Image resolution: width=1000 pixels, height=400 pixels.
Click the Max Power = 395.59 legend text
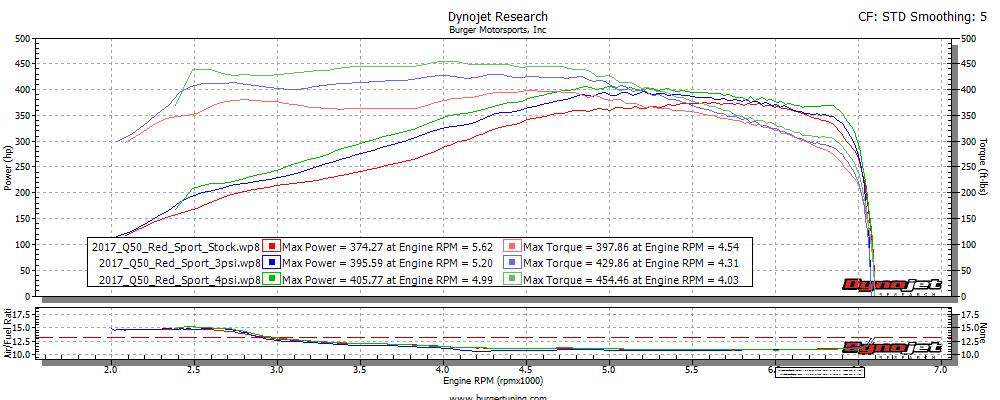coord(389,263)
